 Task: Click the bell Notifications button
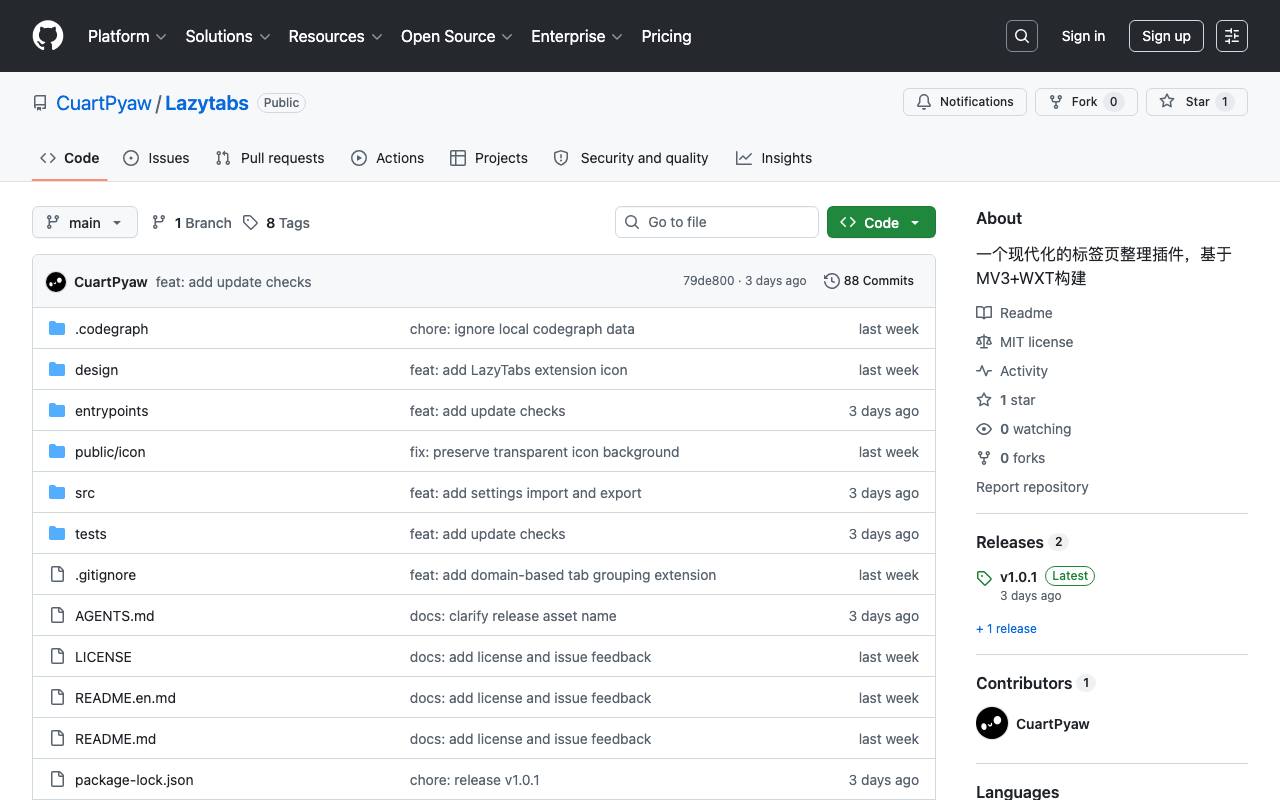tap(965, 102)
